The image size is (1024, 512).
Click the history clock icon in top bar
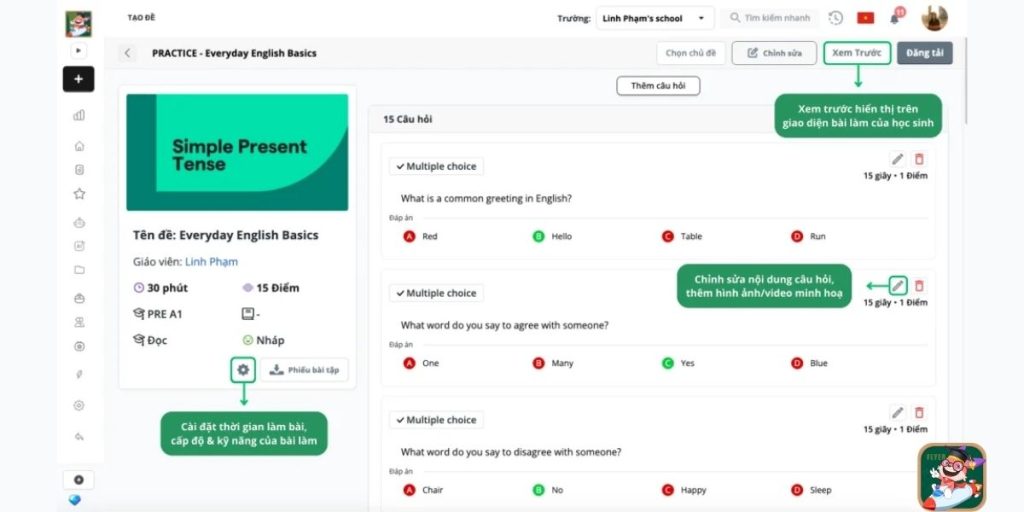click(x=836, y=18)
